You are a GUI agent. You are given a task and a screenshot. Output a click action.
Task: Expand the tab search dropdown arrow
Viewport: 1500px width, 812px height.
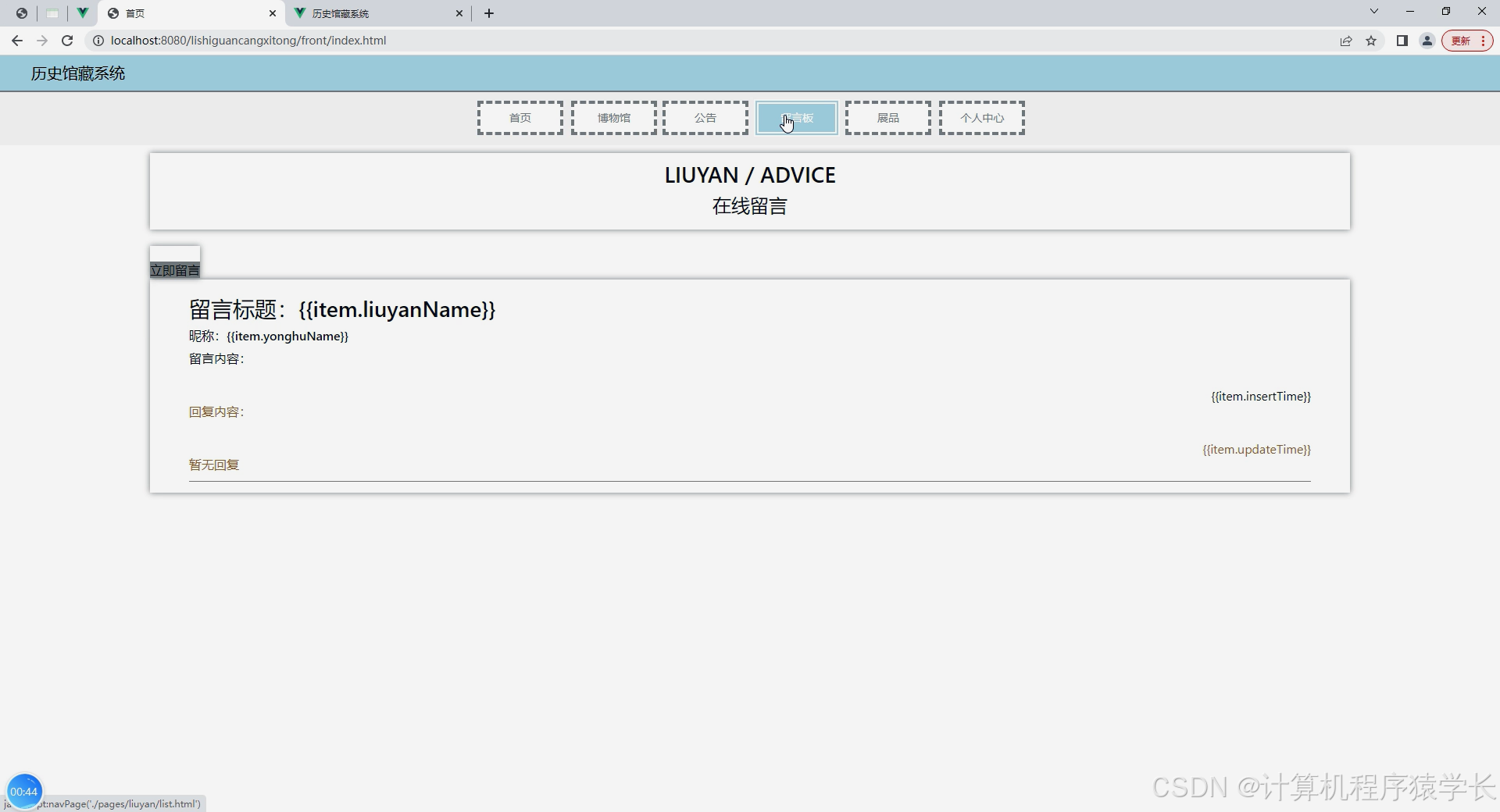1374,12
